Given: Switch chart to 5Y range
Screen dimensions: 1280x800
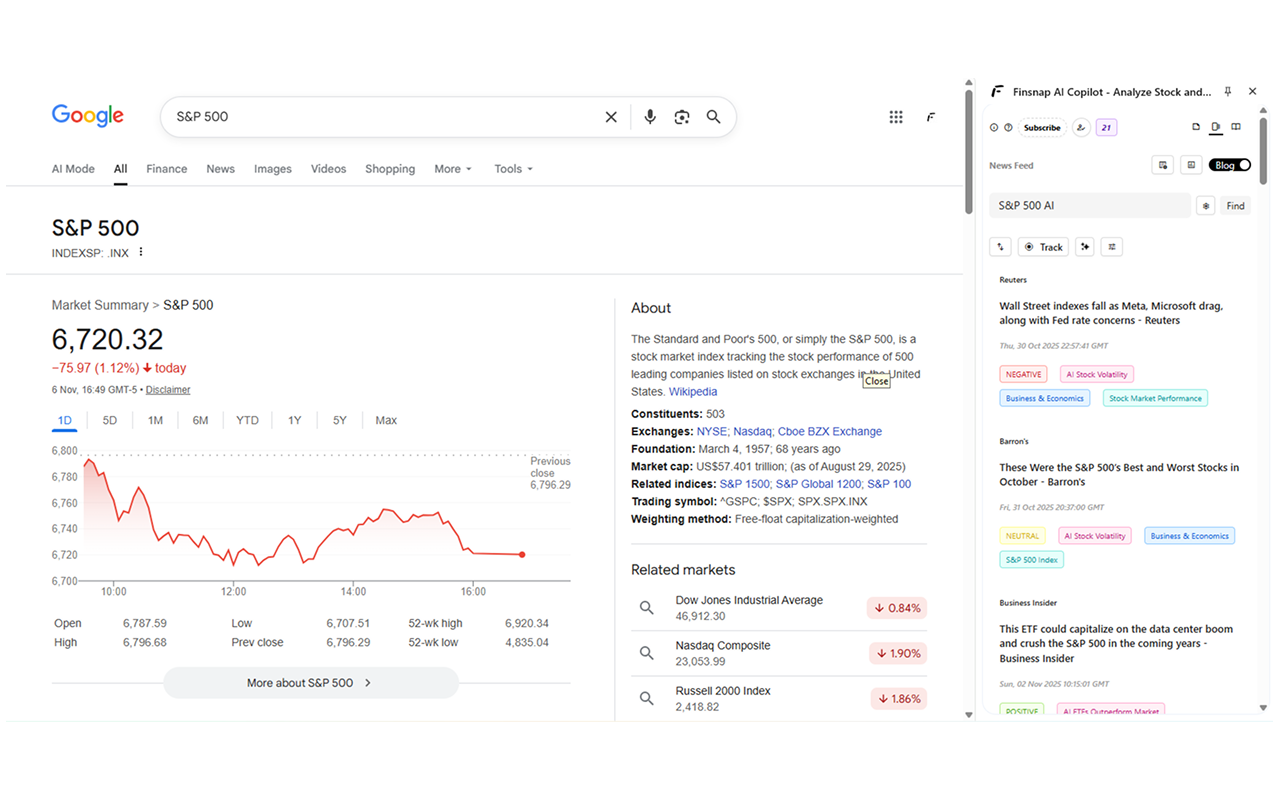Looking at the screenshot, I should [340, 420].
